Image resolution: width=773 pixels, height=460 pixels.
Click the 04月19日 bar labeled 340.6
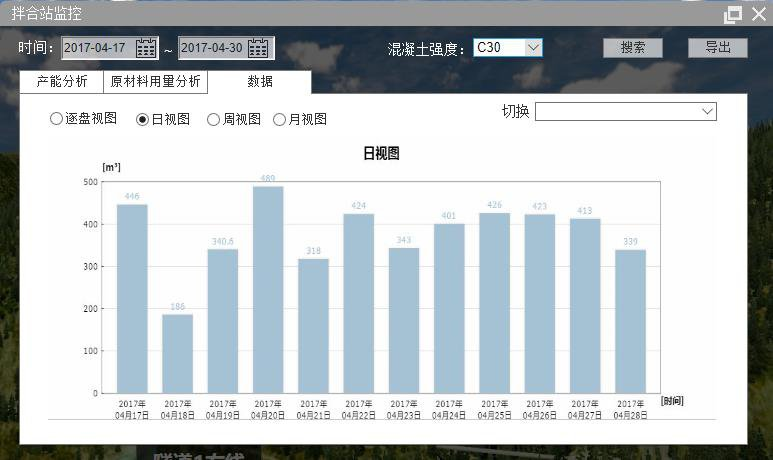pyautogui.click(x=223, y=321)
